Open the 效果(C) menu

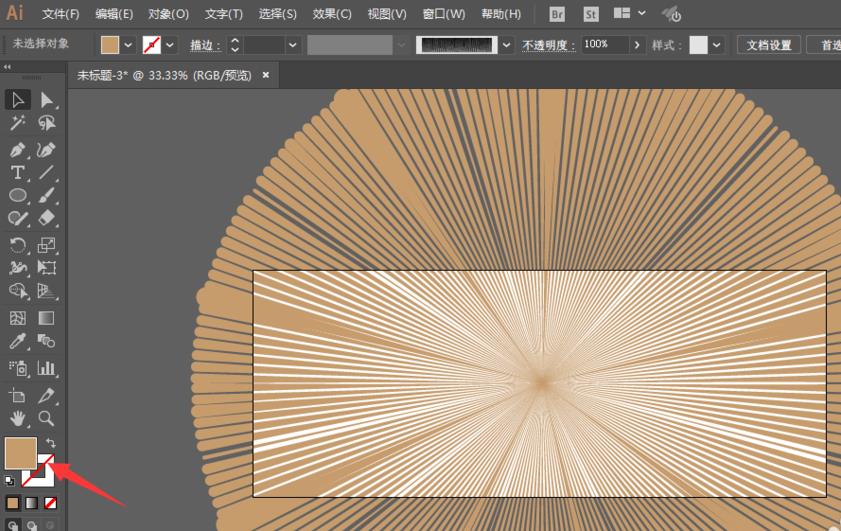coord(331,14)
